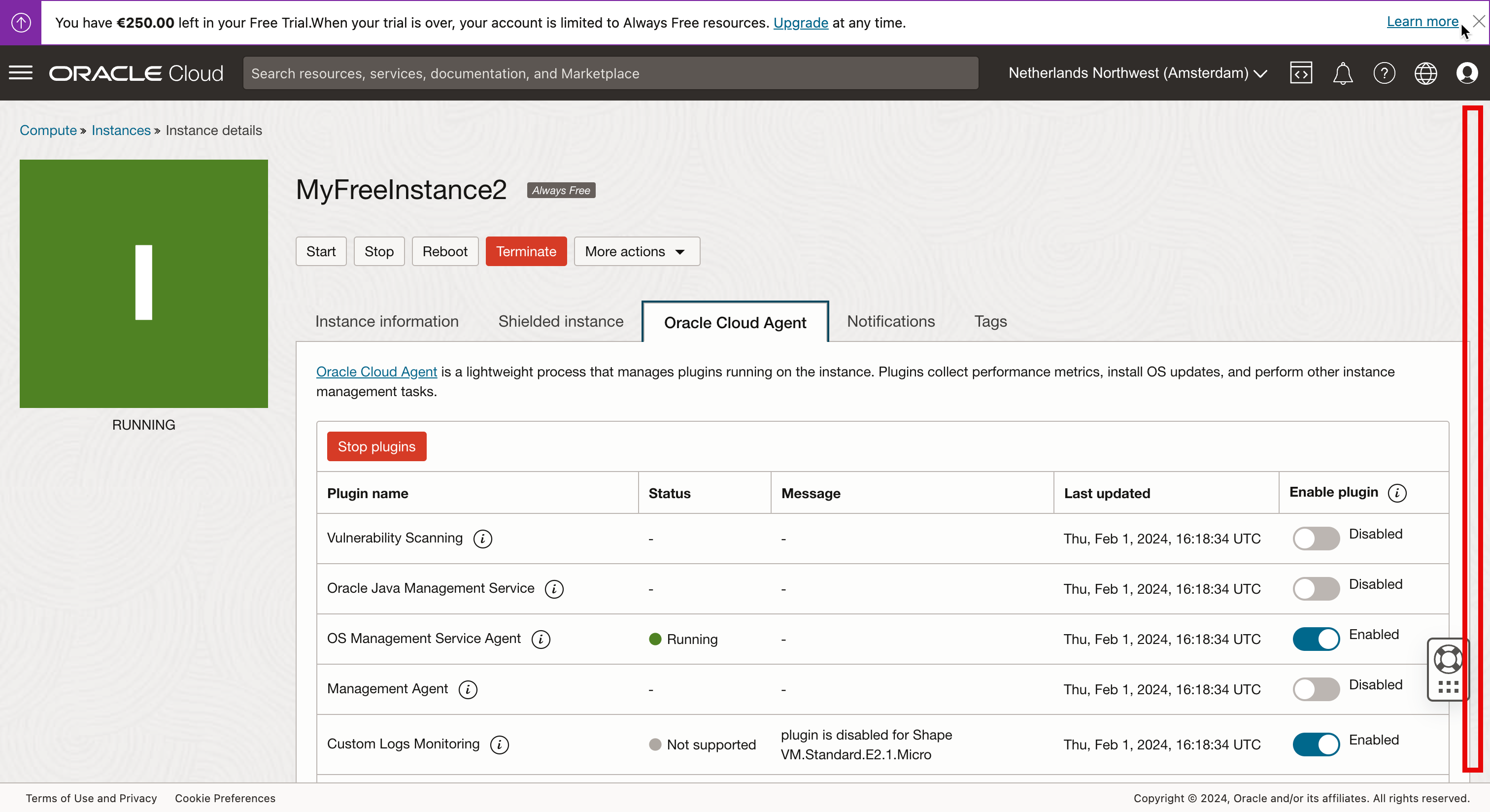Enable the Vulnerability Scanning plugin toggle
The height and width of the screenshot is (812, 1490).
(x=1316, y=539)
